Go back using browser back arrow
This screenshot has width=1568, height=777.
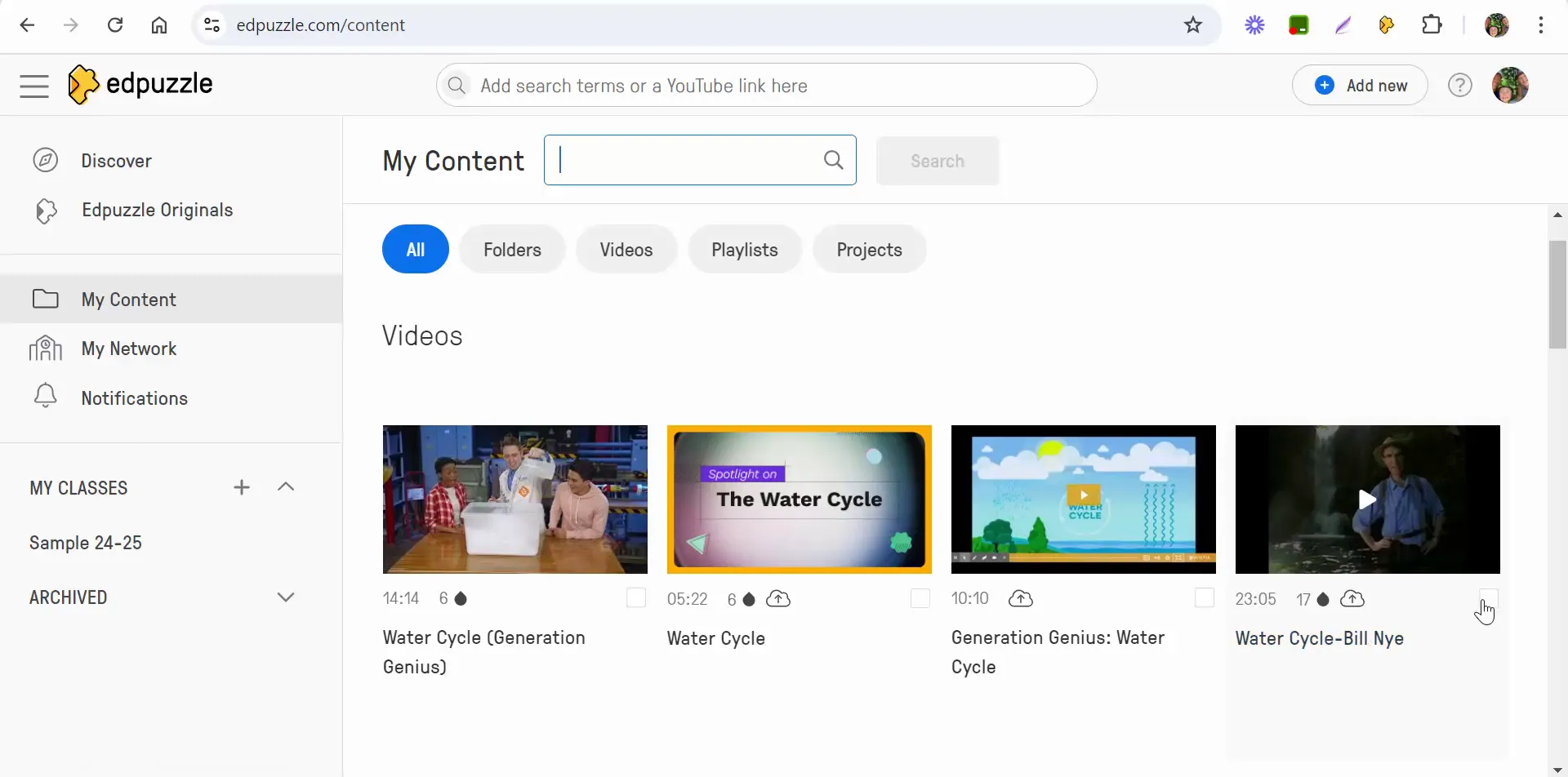pyautogui.click(x=27, y=25)
